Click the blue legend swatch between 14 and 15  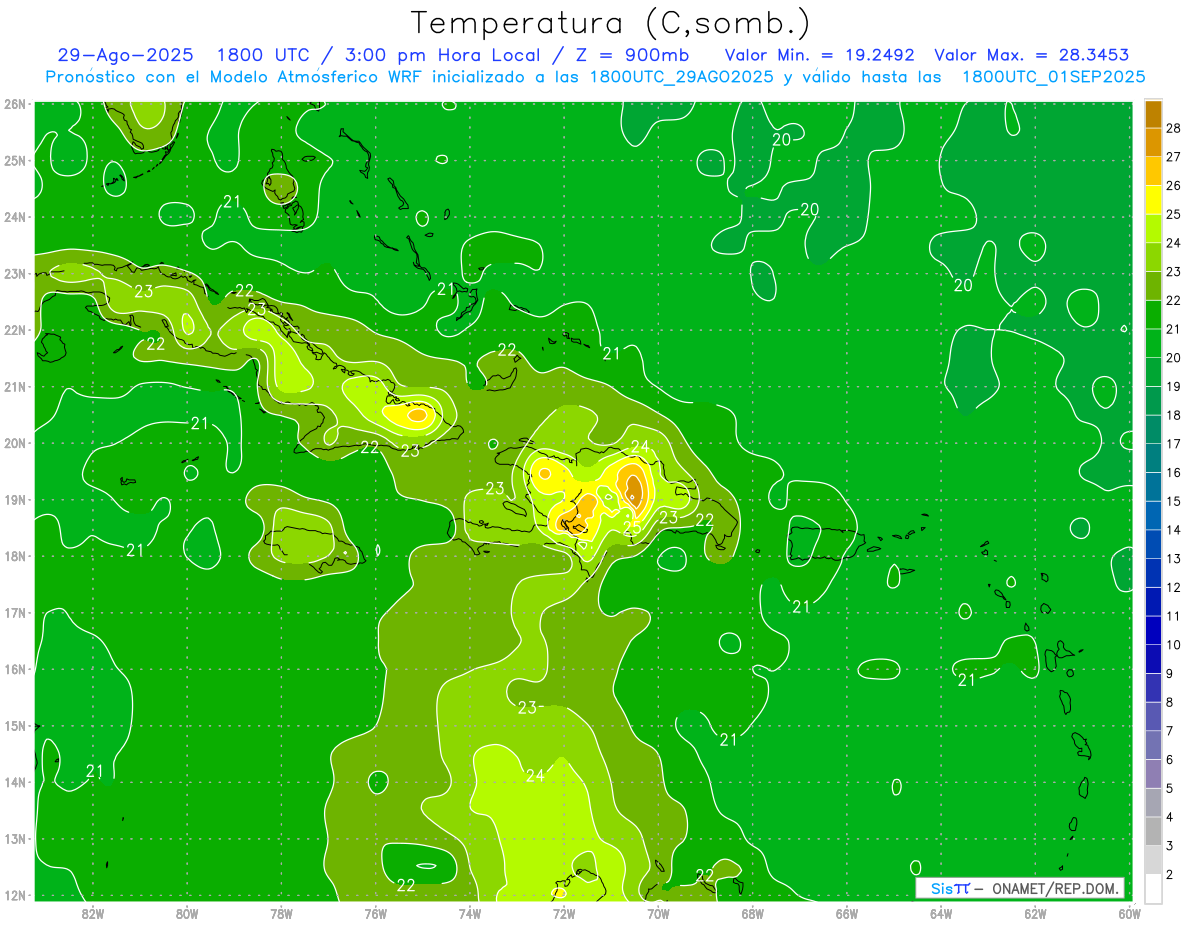point(1153,515)
